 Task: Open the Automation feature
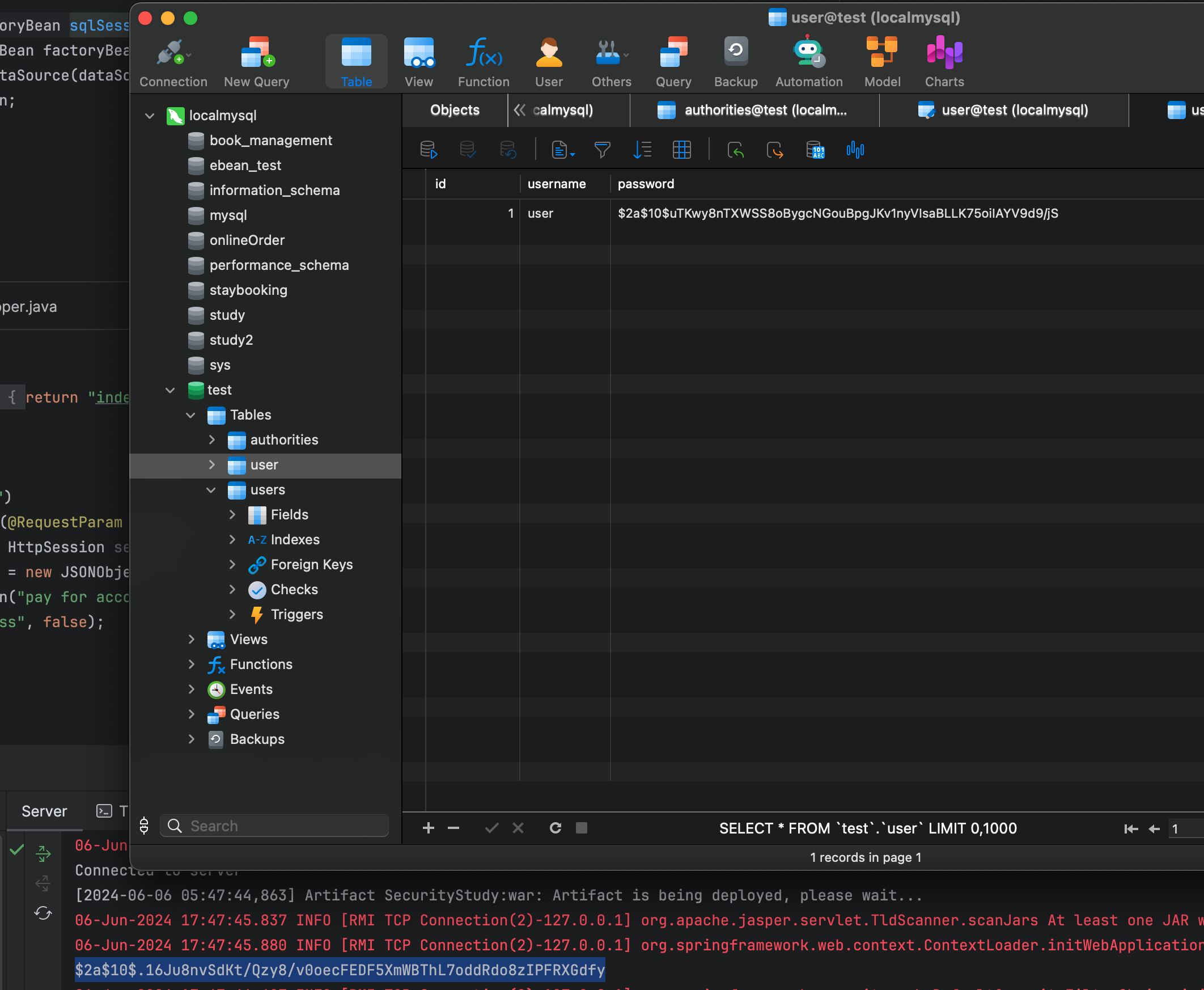(x=808, y=60)
